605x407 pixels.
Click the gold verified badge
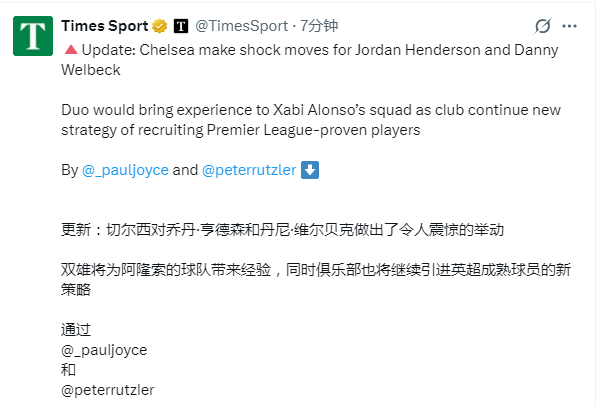pos(159,26)
